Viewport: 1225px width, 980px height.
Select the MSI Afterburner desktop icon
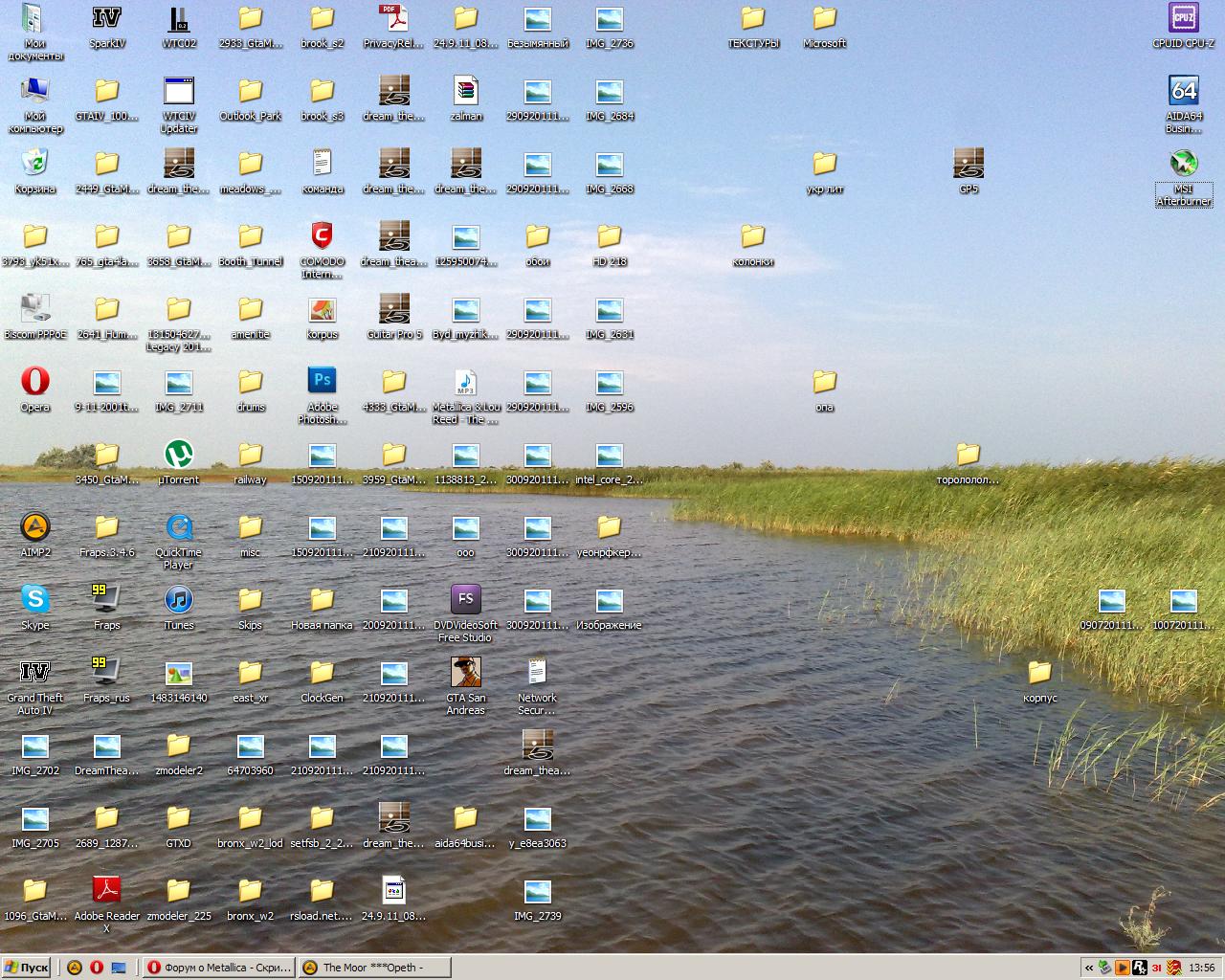click(x=1184, y=164)
